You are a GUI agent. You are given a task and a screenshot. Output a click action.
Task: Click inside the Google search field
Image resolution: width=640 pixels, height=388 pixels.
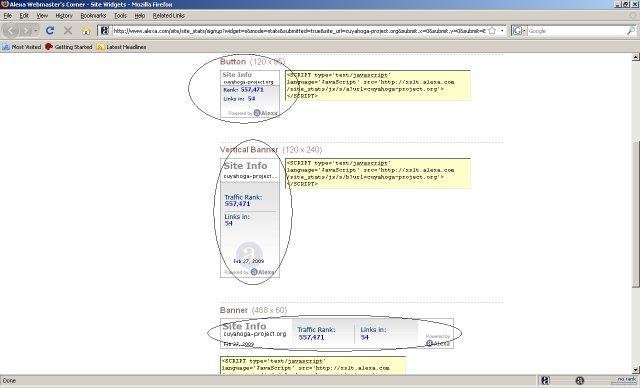(x=576, y=31)
